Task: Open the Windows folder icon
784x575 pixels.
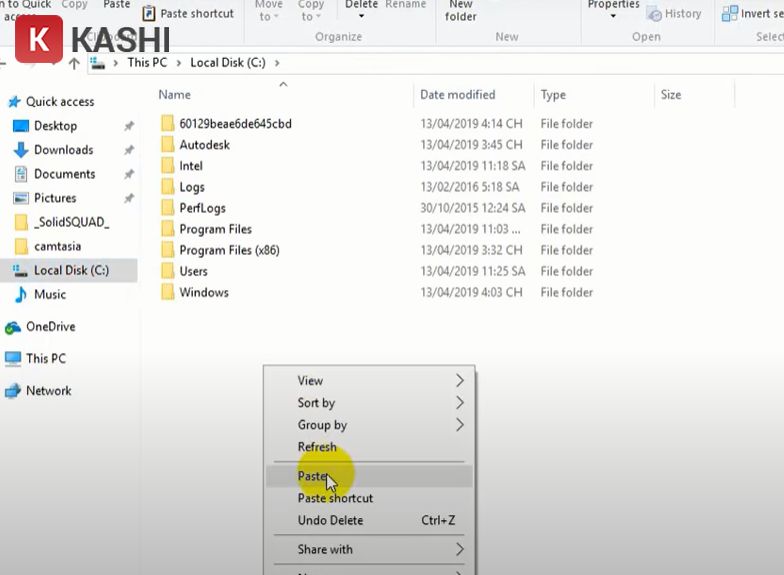Action: point(167,292)
